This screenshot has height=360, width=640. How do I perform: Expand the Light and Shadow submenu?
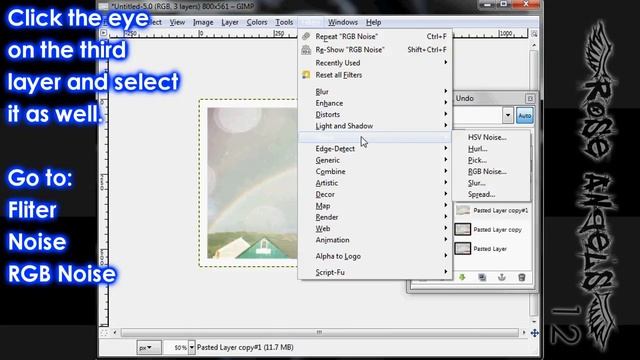coord(376,126)
